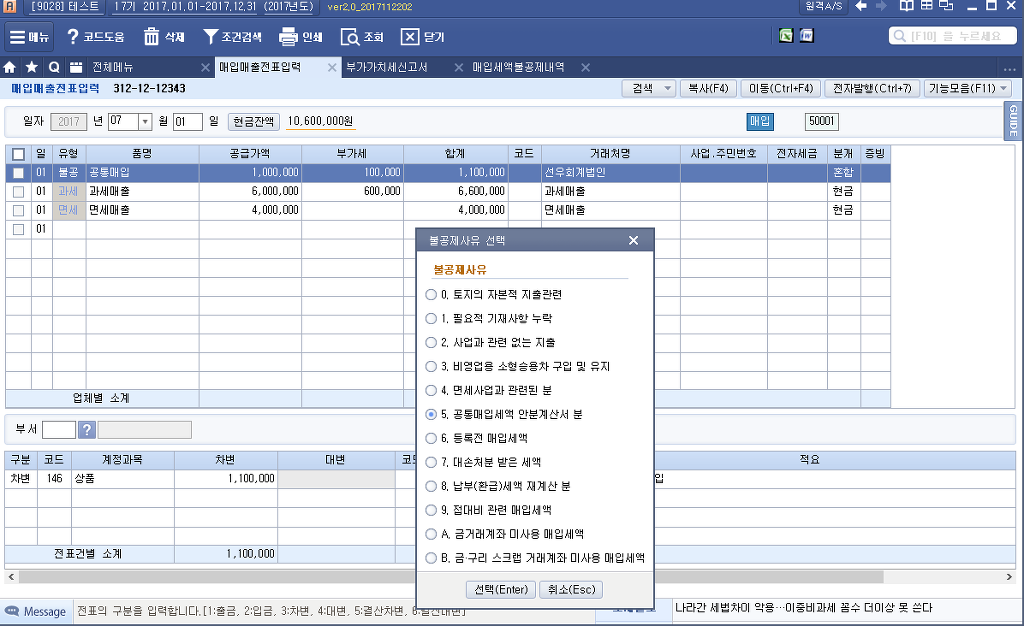
Task: Click the calendar icon beside 전체메뉴
Action: [x=76, y=67]
